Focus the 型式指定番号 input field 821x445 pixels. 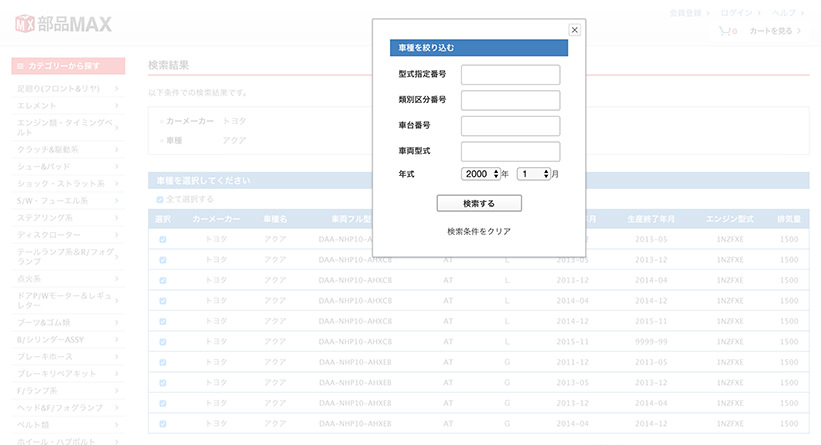[x=511, y=74]
